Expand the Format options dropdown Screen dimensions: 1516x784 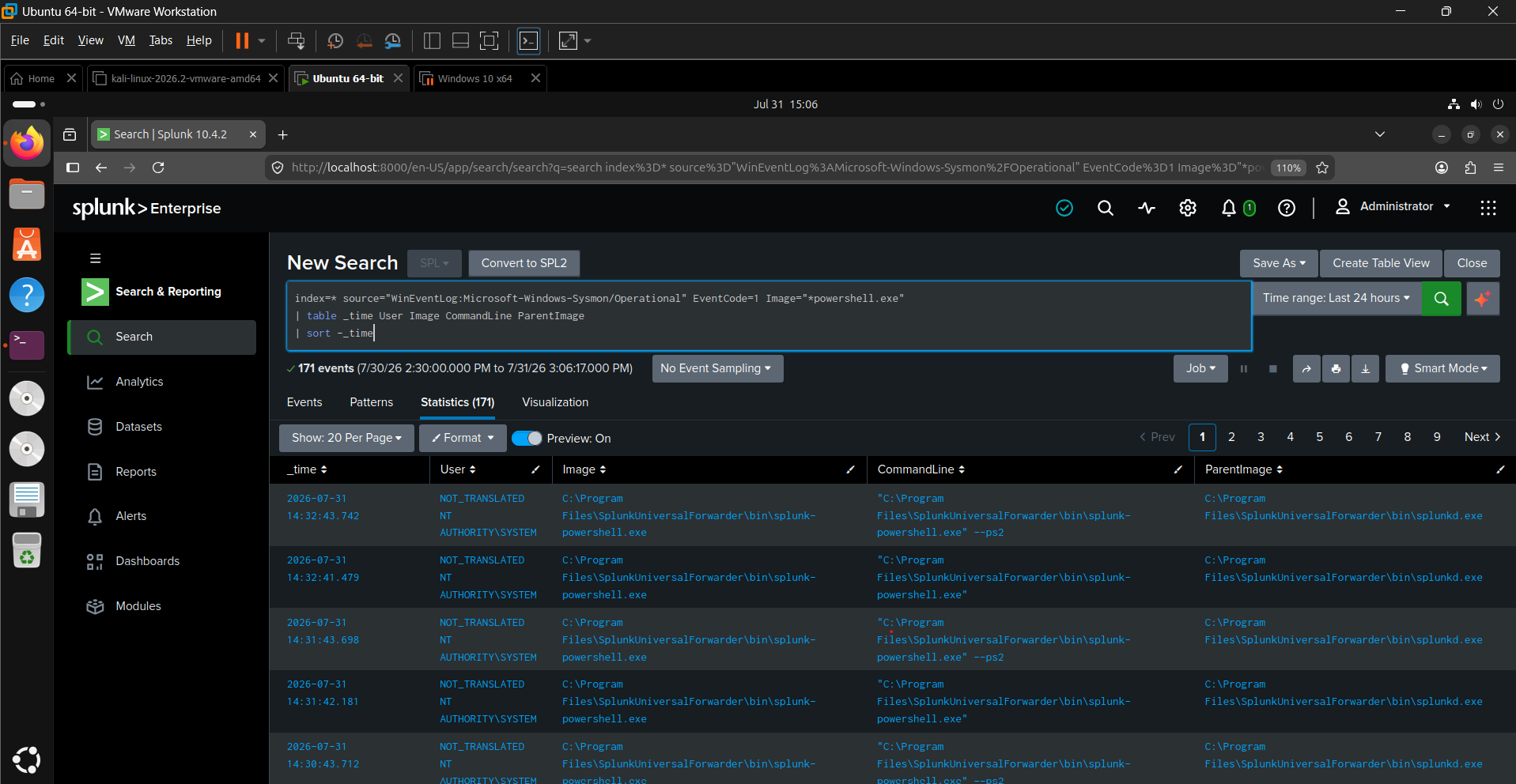point(463,438)
